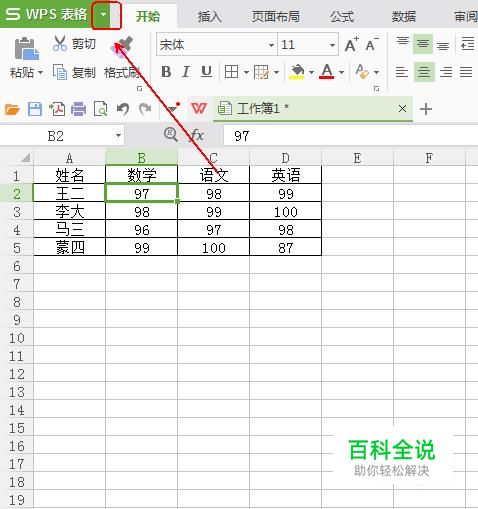Select row 5 header
This screenshot has width=478, height=509.
17,248
